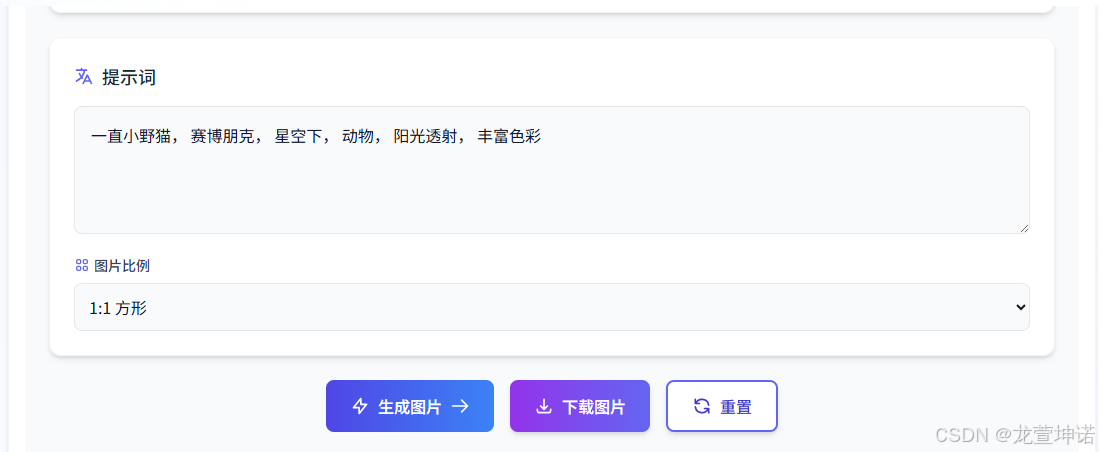
Task: Click the 重置 button label
Action: pyautogui.click(x=736, y=407)
